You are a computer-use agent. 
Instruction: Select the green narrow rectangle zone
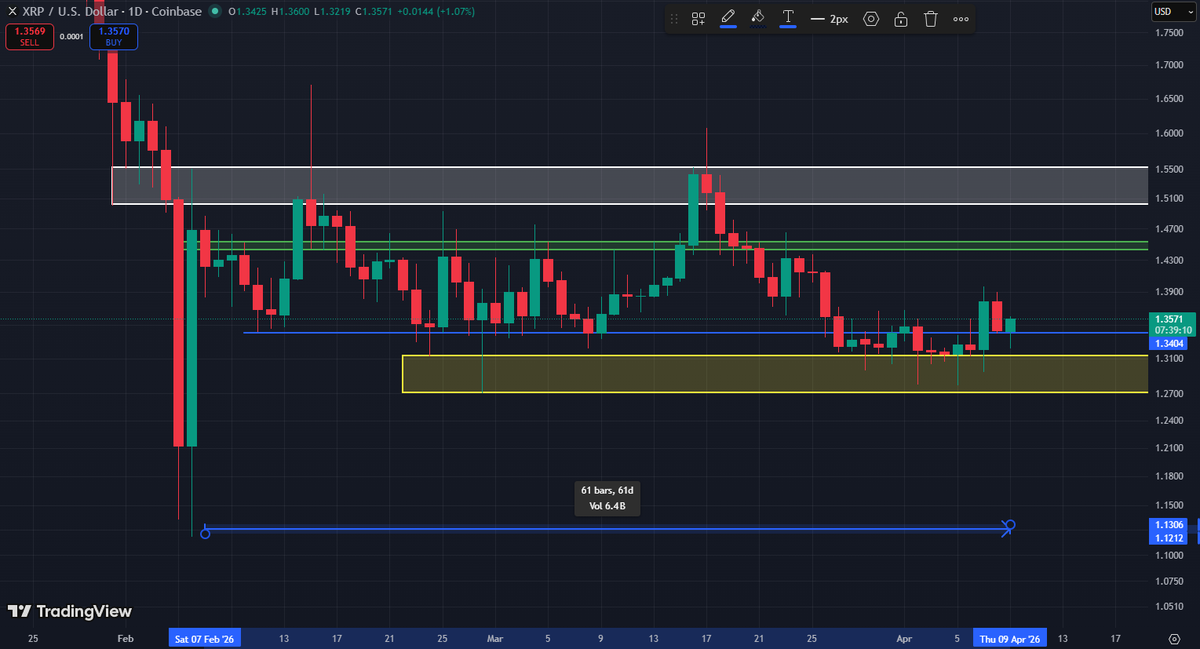668,245
